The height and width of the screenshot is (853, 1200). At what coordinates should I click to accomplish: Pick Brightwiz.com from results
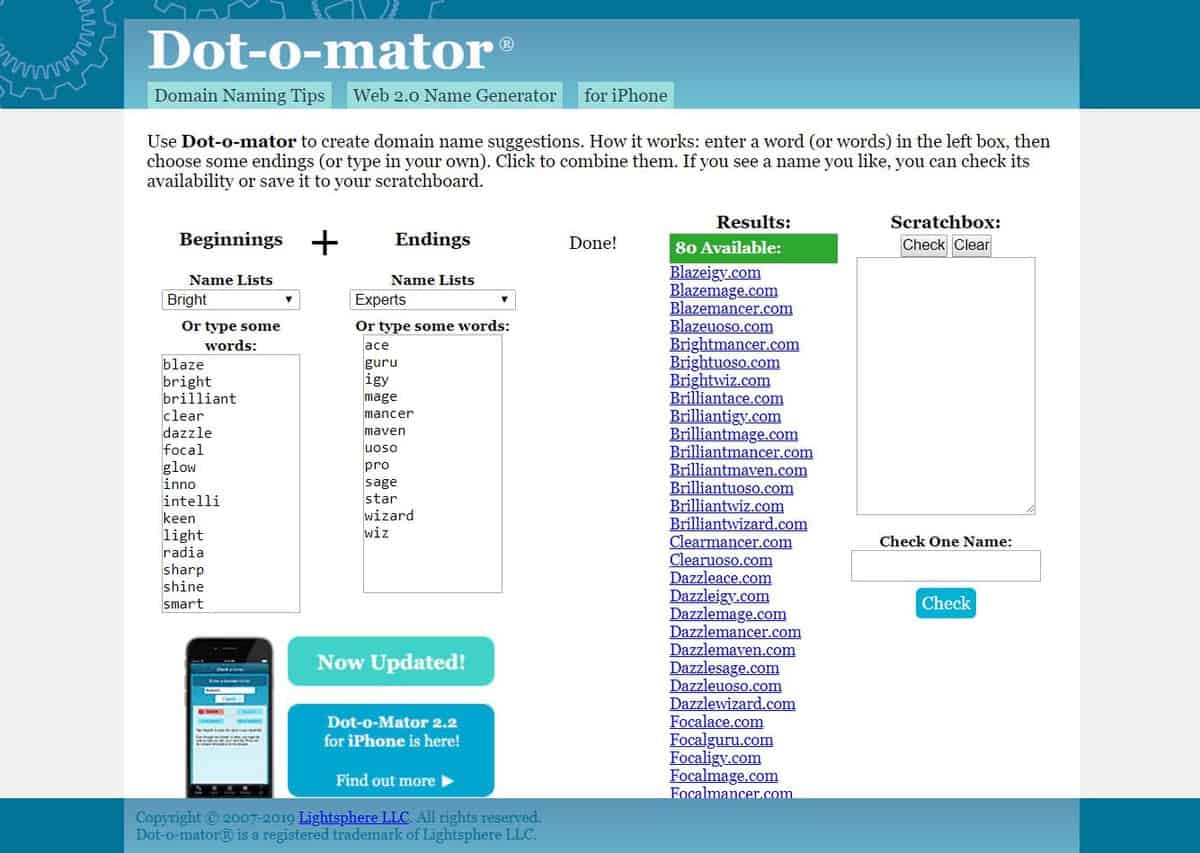[720, 380]
